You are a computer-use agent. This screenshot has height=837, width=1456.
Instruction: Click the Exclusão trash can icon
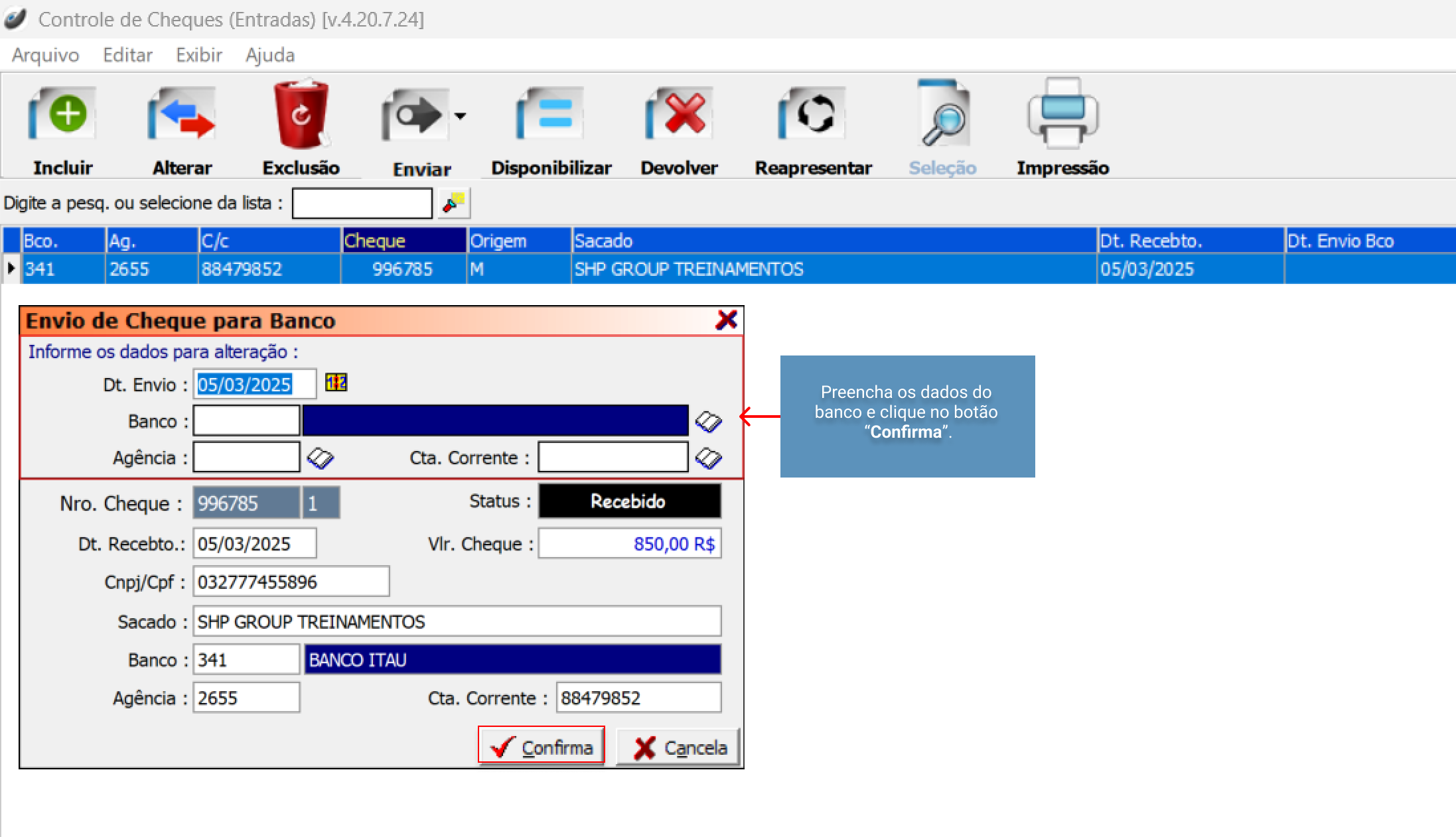pos(301,114)
